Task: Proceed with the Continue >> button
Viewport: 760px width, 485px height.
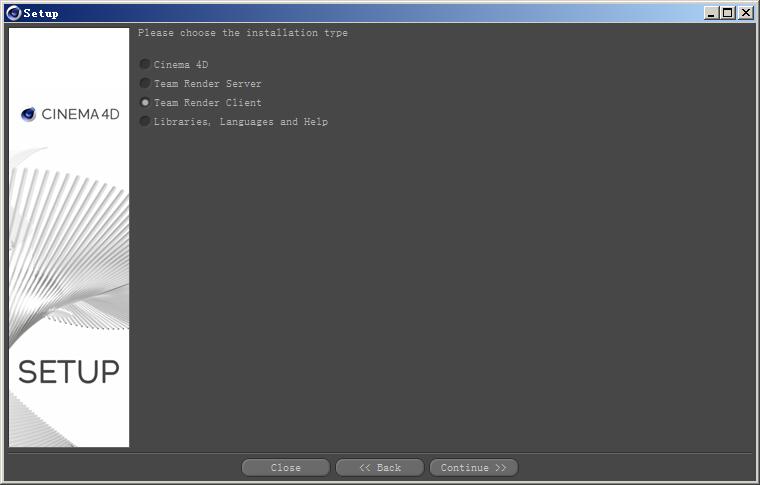Action: [x=474, y=468]
